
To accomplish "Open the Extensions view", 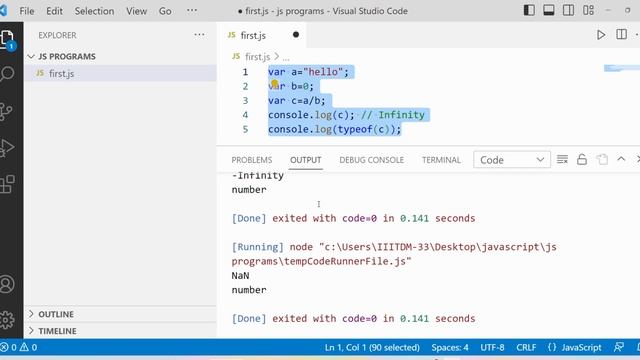I will click(x=7, y=184).
